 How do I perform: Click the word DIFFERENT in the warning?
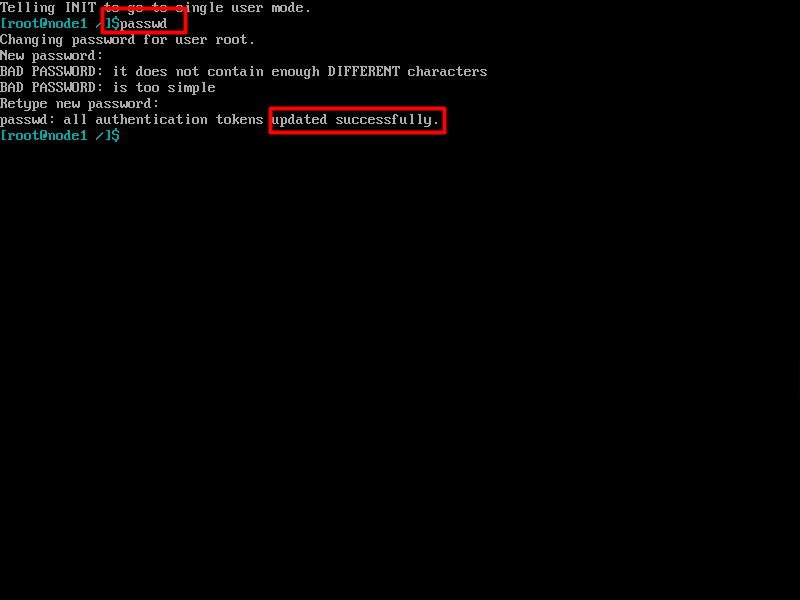click(x=364, y=71)
